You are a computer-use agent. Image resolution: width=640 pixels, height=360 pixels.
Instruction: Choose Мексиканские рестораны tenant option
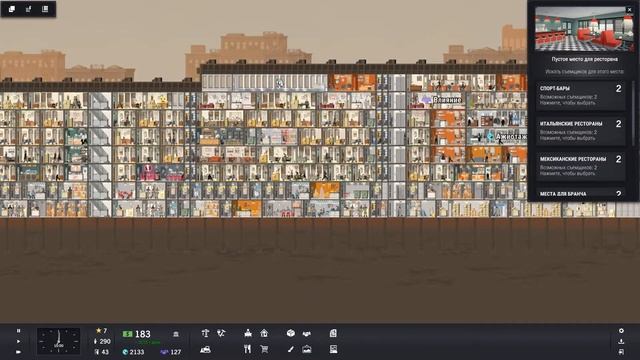pyautogui.click(x=581, y=166)
